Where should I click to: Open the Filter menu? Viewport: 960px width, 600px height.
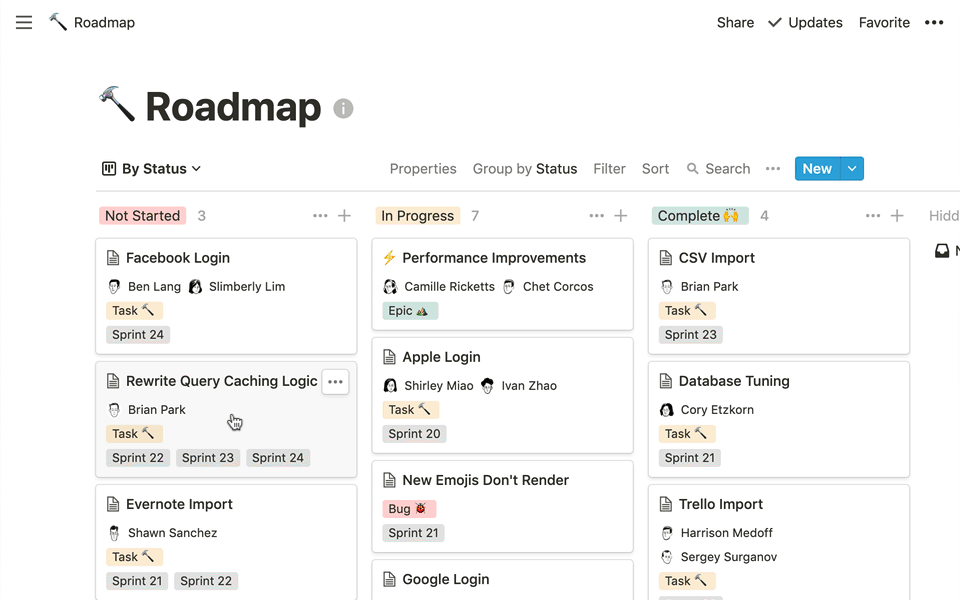(x=609, y=169)
